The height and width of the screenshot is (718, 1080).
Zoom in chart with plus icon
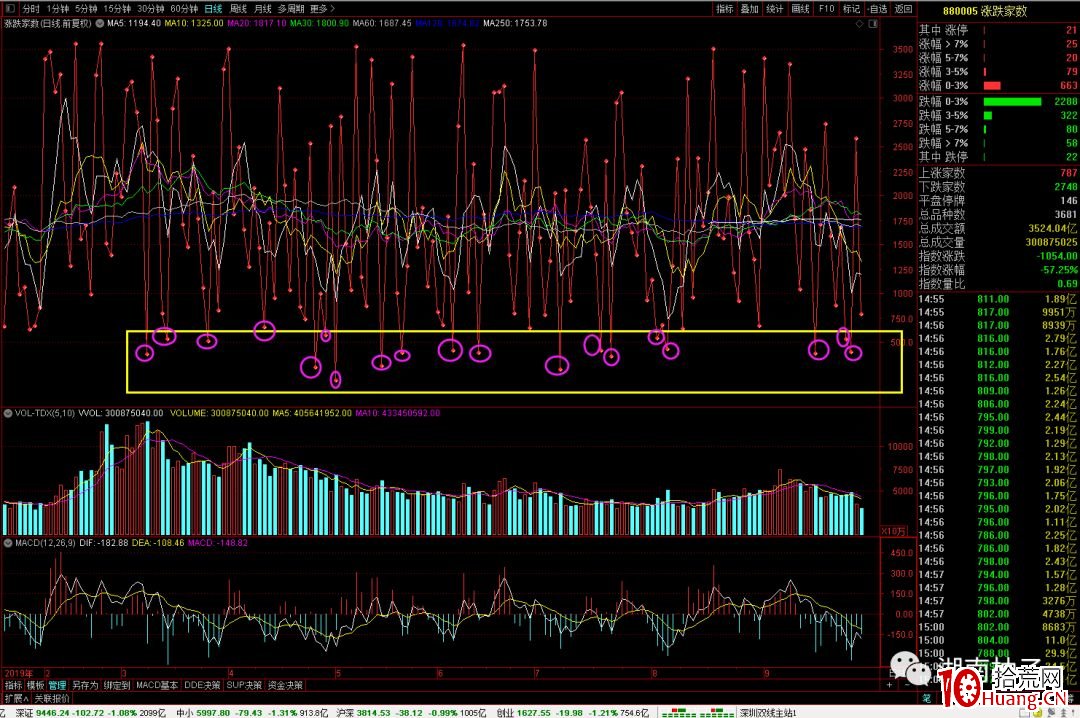pos(890,685)
